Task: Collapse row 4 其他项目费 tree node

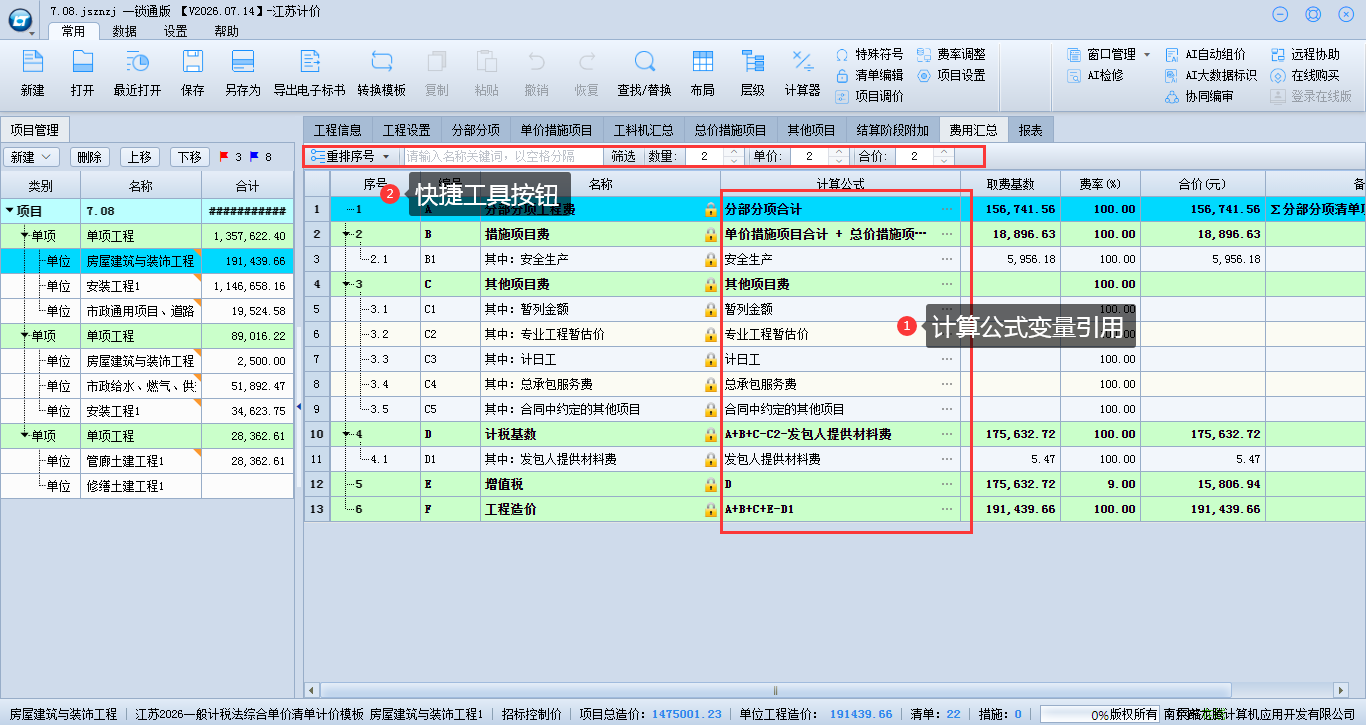Action: click(346, 284)
